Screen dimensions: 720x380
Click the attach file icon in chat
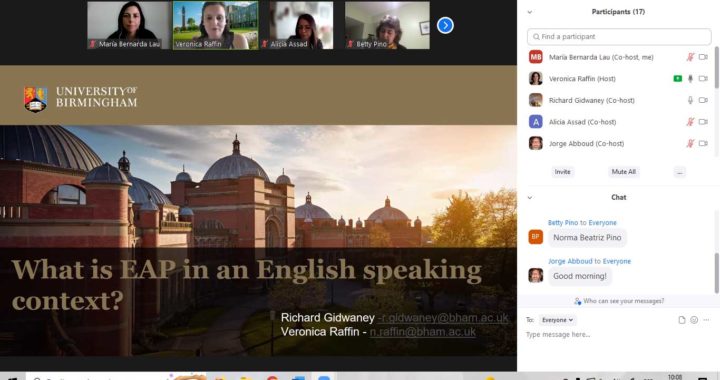point(682,320)
